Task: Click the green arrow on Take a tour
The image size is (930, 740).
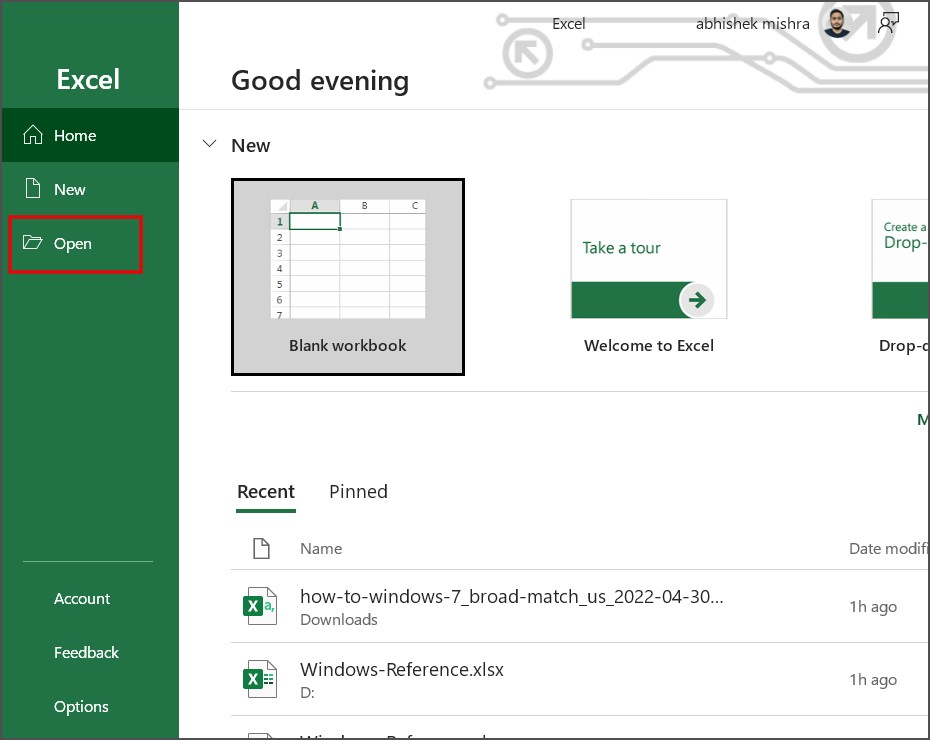Action: 697,299
